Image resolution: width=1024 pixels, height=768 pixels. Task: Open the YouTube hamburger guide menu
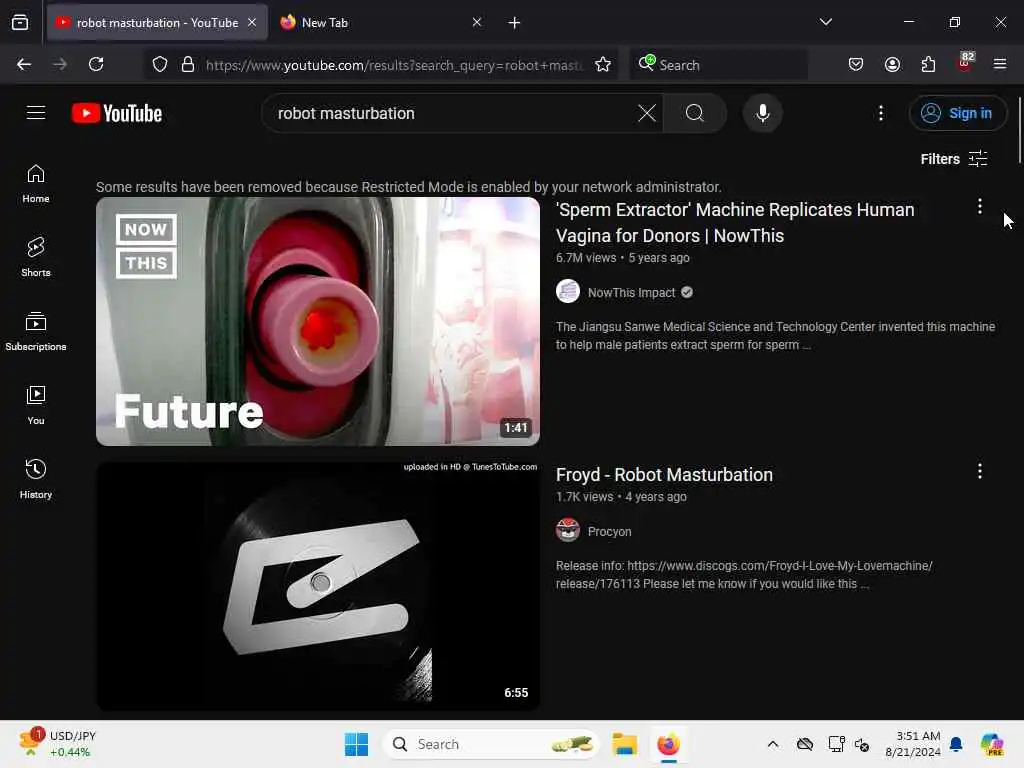tap(36, 113)
